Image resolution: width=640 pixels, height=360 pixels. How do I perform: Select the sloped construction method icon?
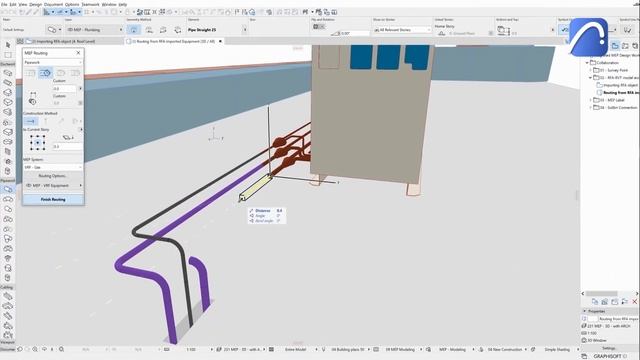61,121
